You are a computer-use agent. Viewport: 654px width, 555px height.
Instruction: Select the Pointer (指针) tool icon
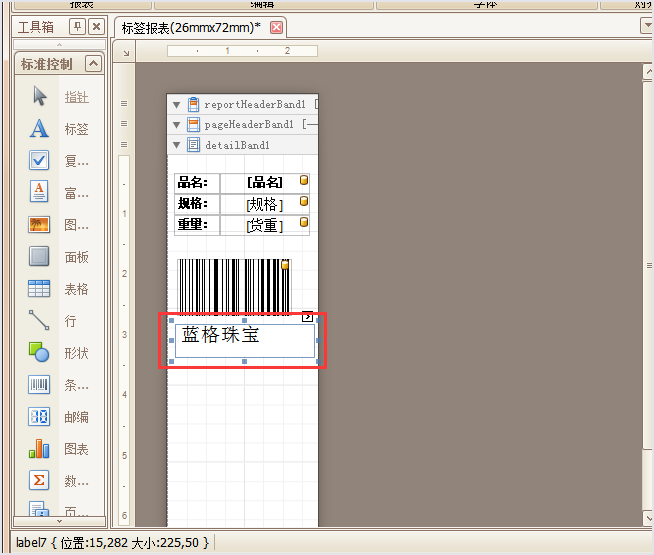click(x=40, y=96)
